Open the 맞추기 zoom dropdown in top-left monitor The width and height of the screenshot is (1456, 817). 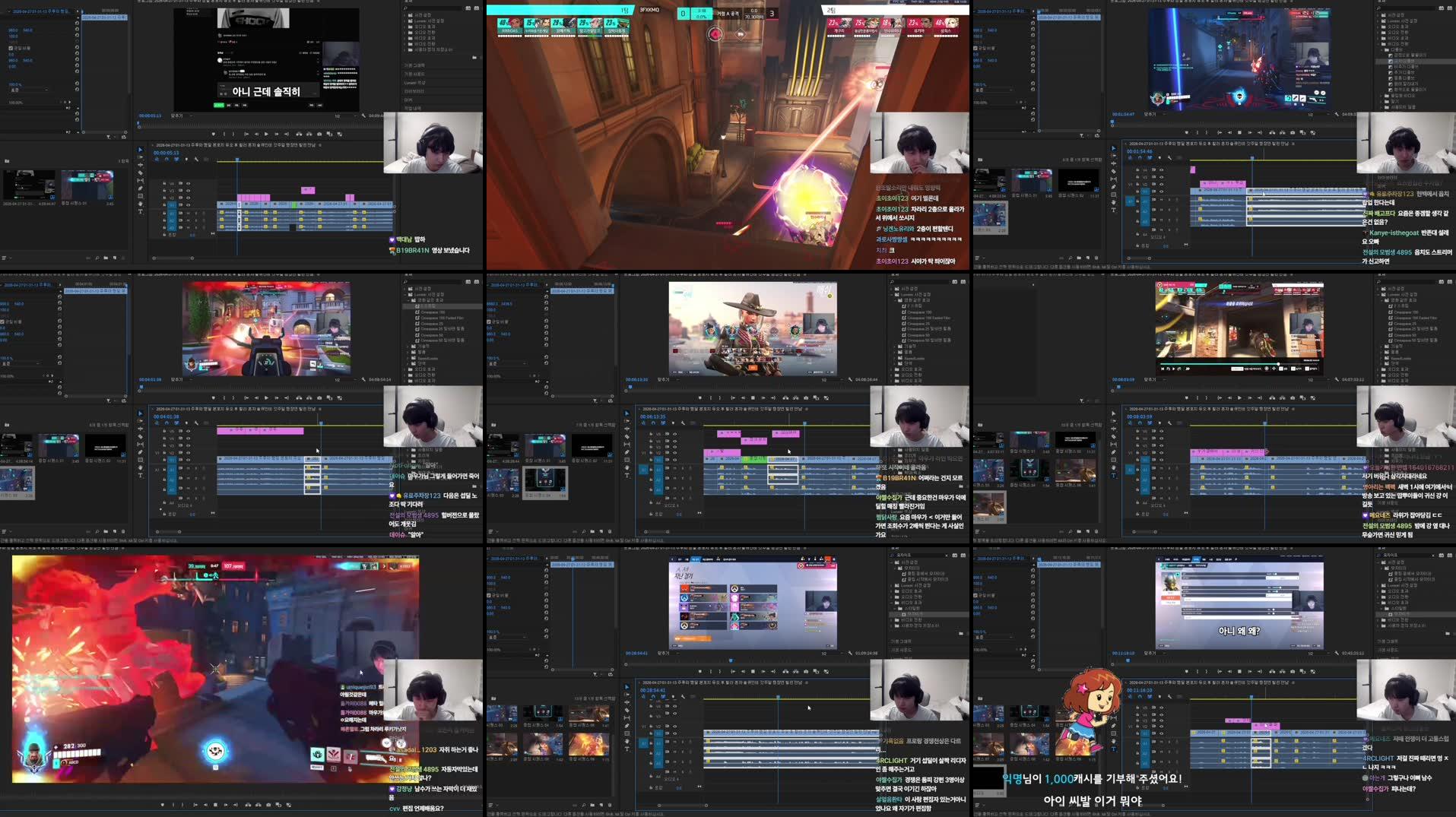pos(182,116)
